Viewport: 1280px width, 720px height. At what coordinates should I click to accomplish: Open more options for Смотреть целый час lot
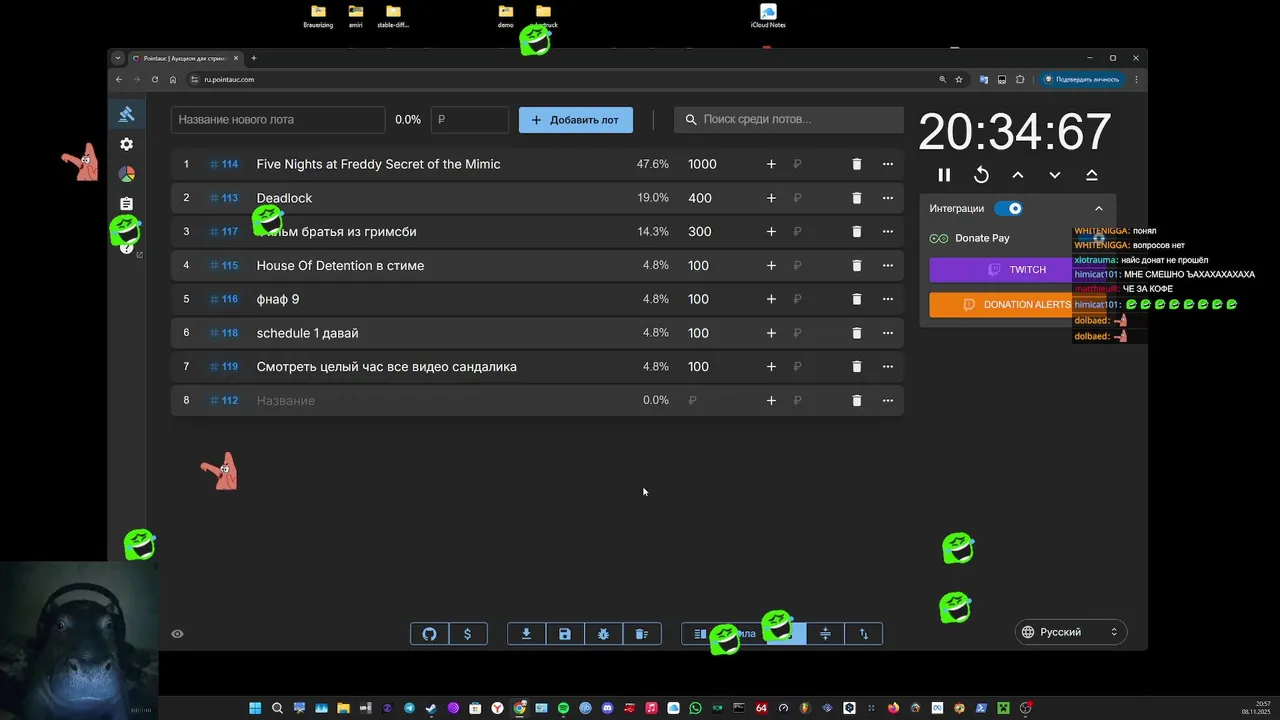(888, 367)
